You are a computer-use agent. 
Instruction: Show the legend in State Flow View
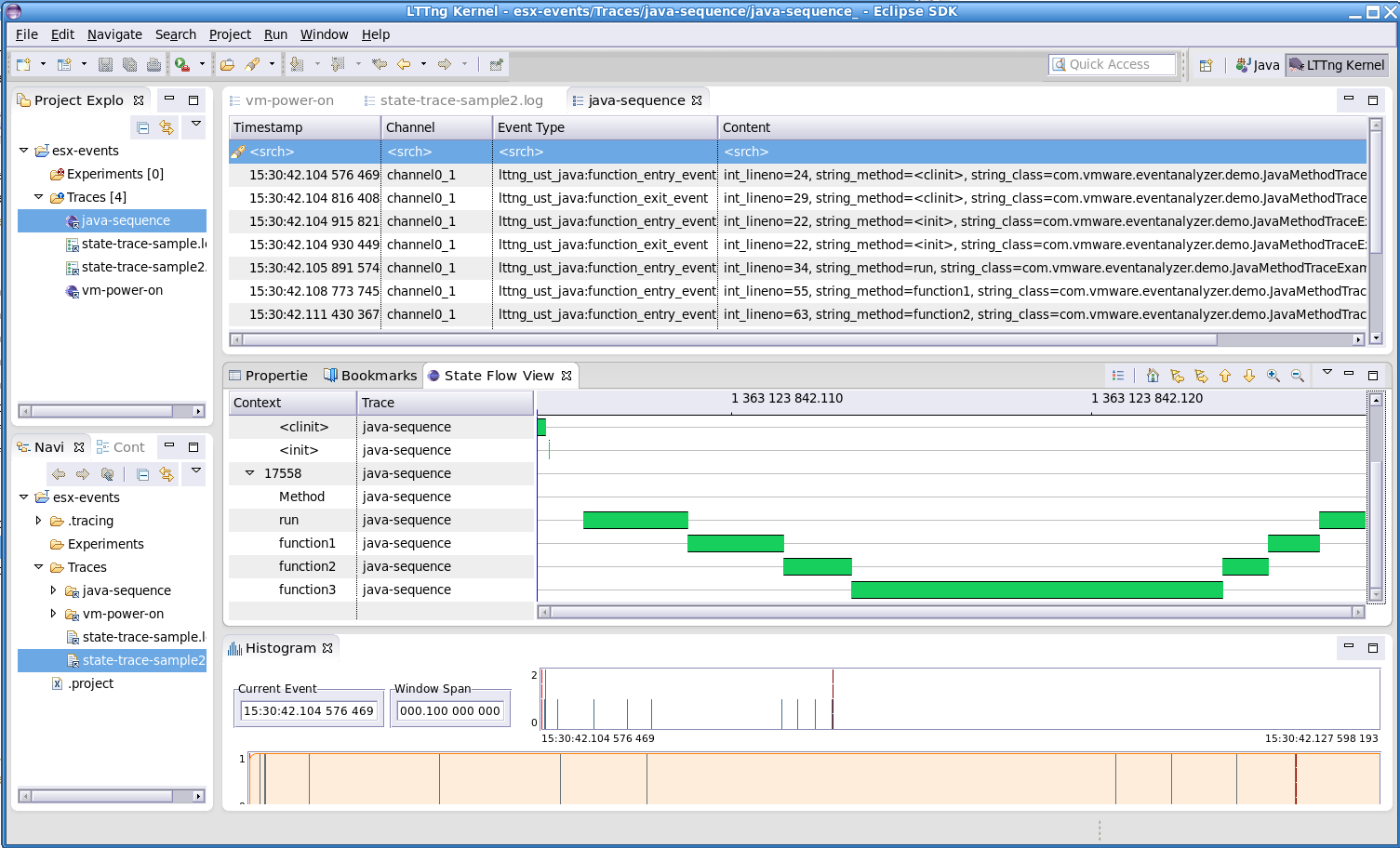pyautogui.click(x=1118, y=376)
